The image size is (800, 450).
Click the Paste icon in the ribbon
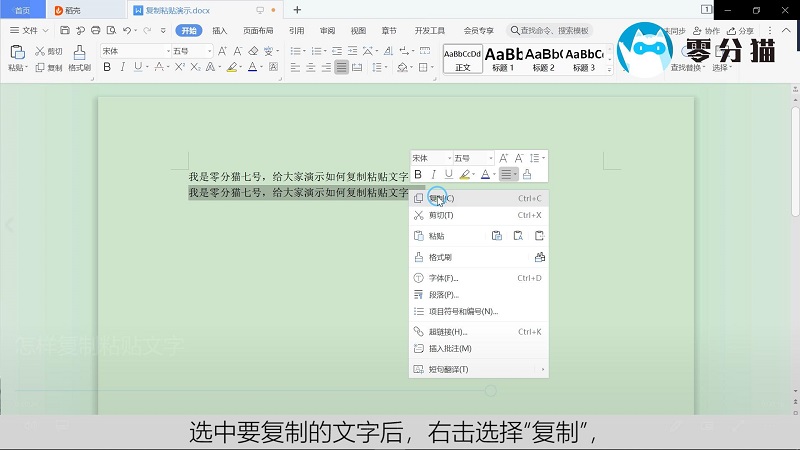click(17, 53)
